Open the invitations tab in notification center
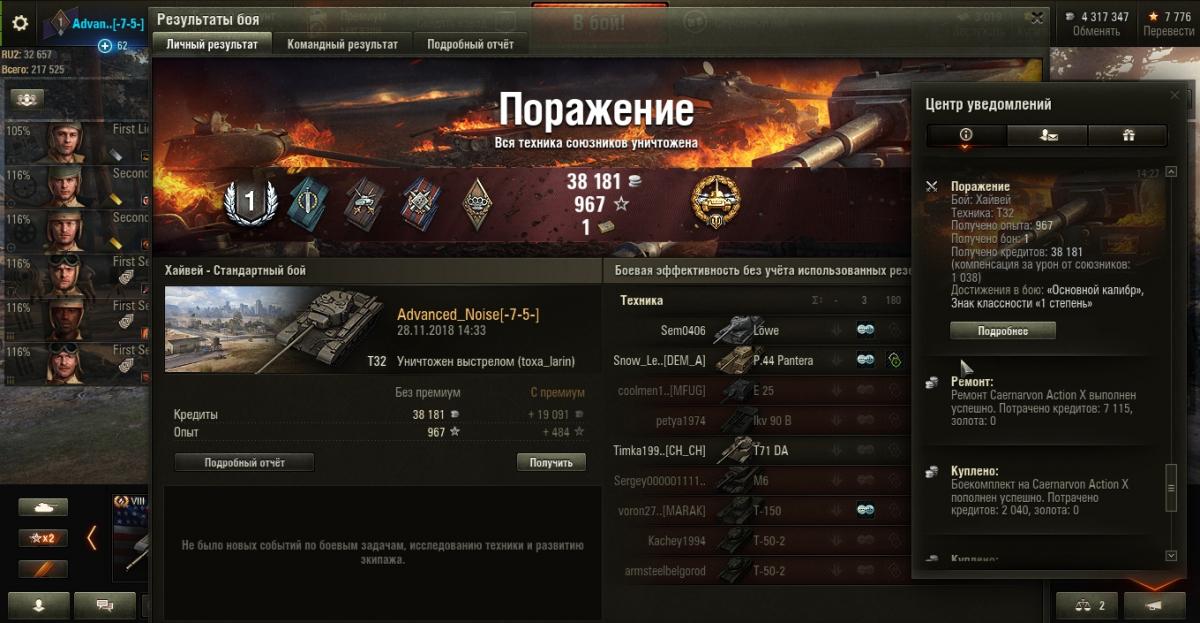Screen dimensions: 1200x623 pos(1047,136)
